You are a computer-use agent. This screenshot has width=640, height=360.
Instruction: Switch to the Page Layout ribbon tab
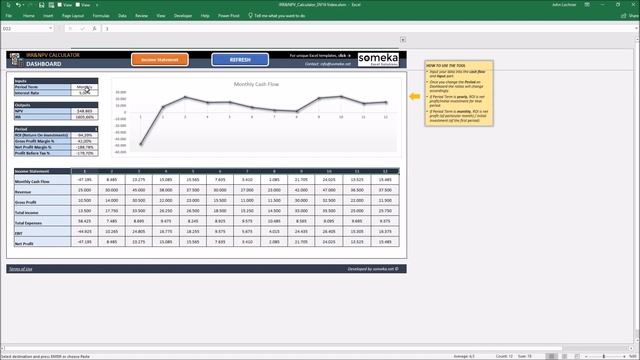pos(73,16)
